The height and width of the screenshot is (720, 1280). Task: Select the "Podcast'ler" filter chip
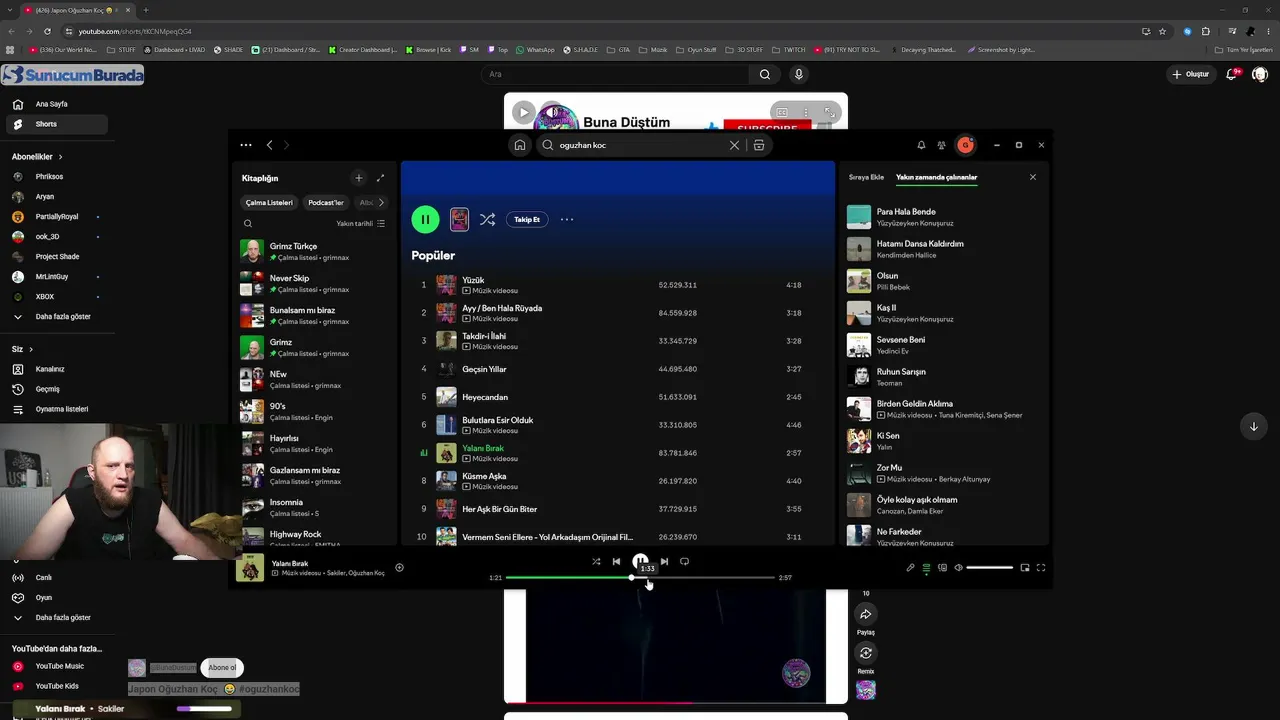pyautogui.click(x=326, y=202)
